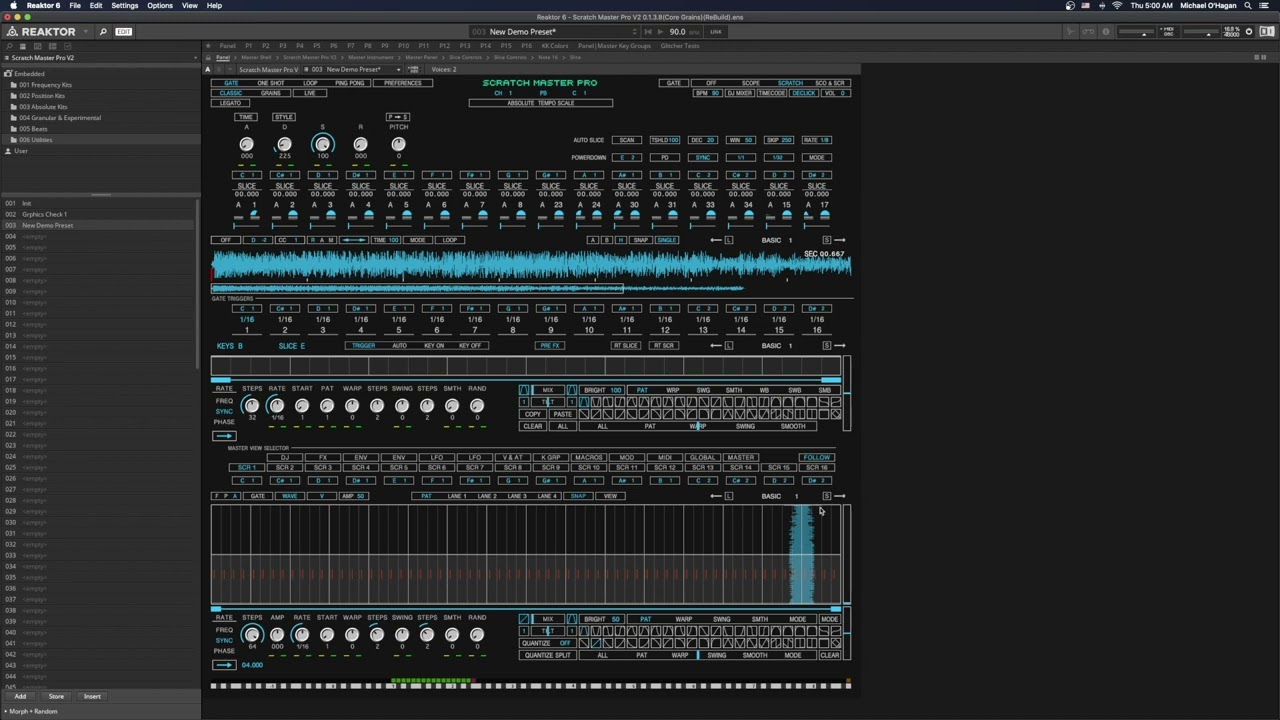
Task: Click the favorites star before panel tabs
Action: pyautogui.click(x=208, y=46)
